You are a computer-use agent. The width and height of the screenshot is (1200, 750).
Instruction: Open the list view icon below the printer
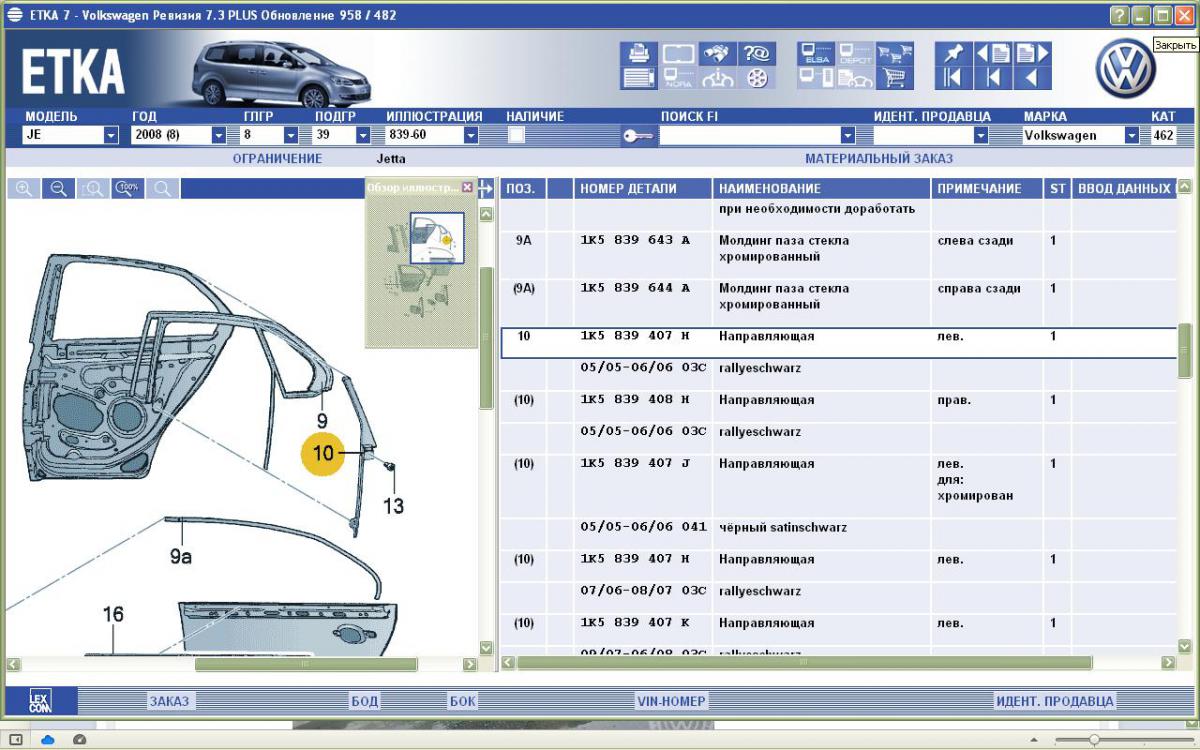tap(638, 78)
